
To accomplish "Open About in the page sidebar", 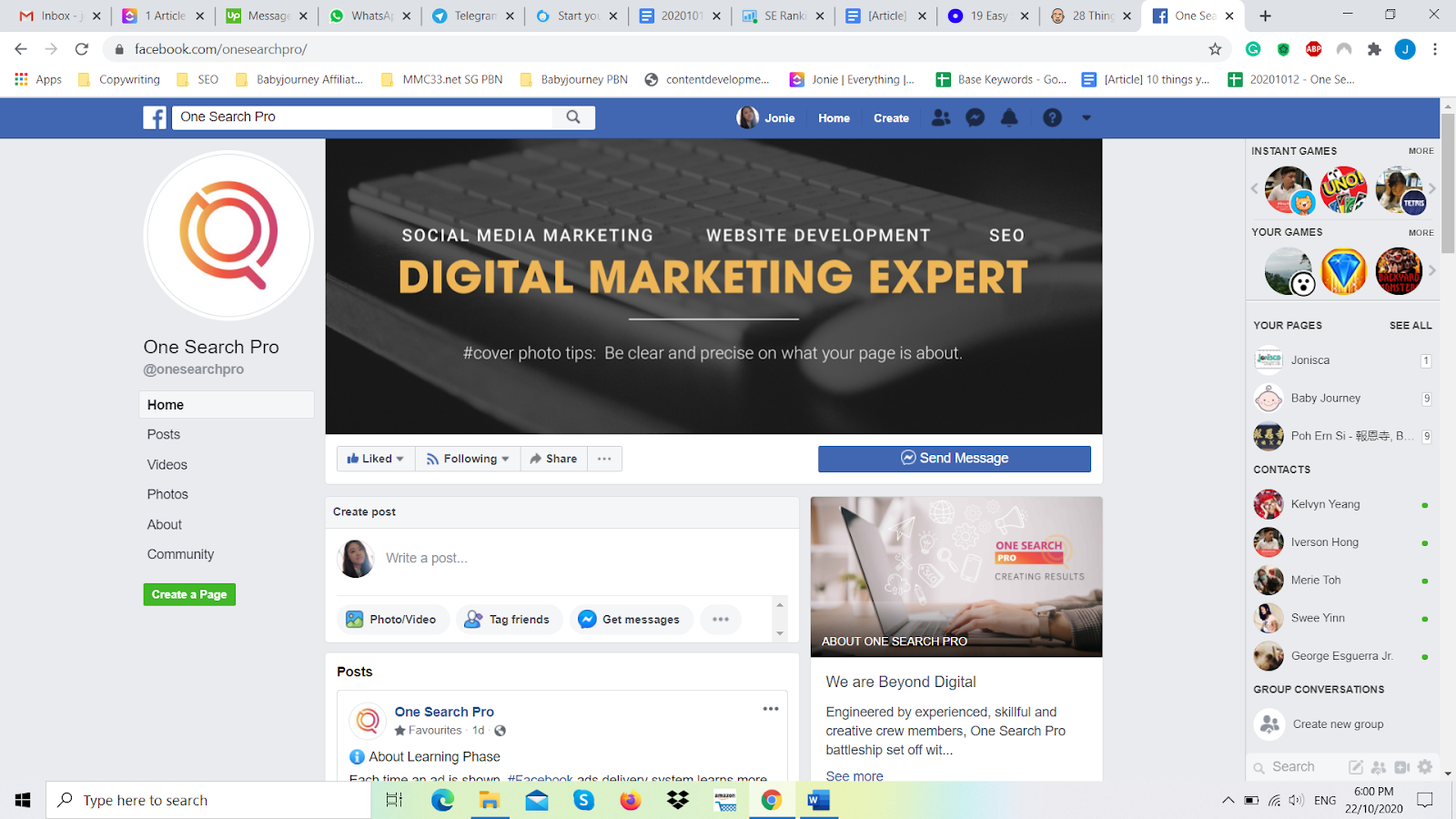I will click(x=165, y=525).
